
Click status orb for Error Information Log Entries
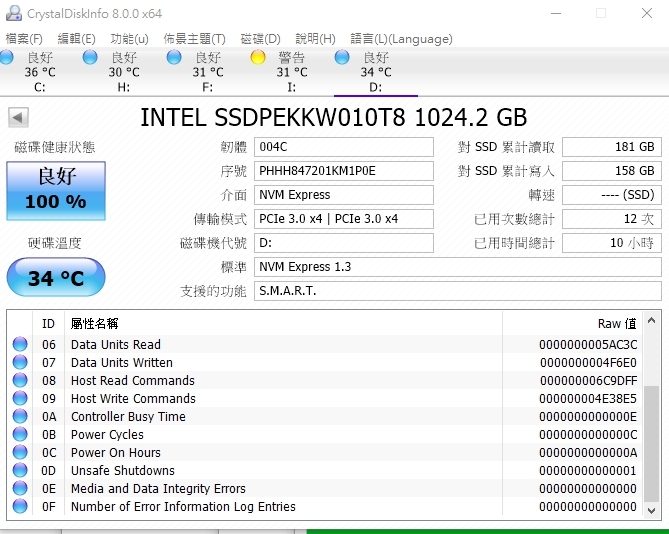point(20,506)
